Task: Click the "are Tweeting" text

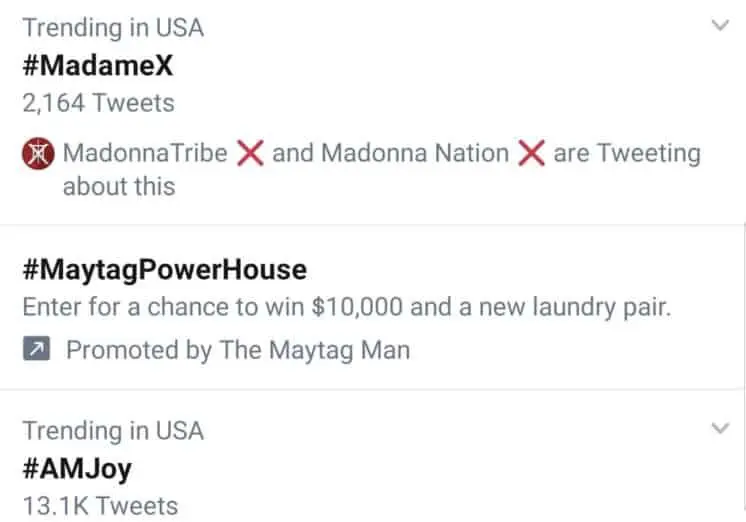Action: pyautogui.click(x=626, y=154)
